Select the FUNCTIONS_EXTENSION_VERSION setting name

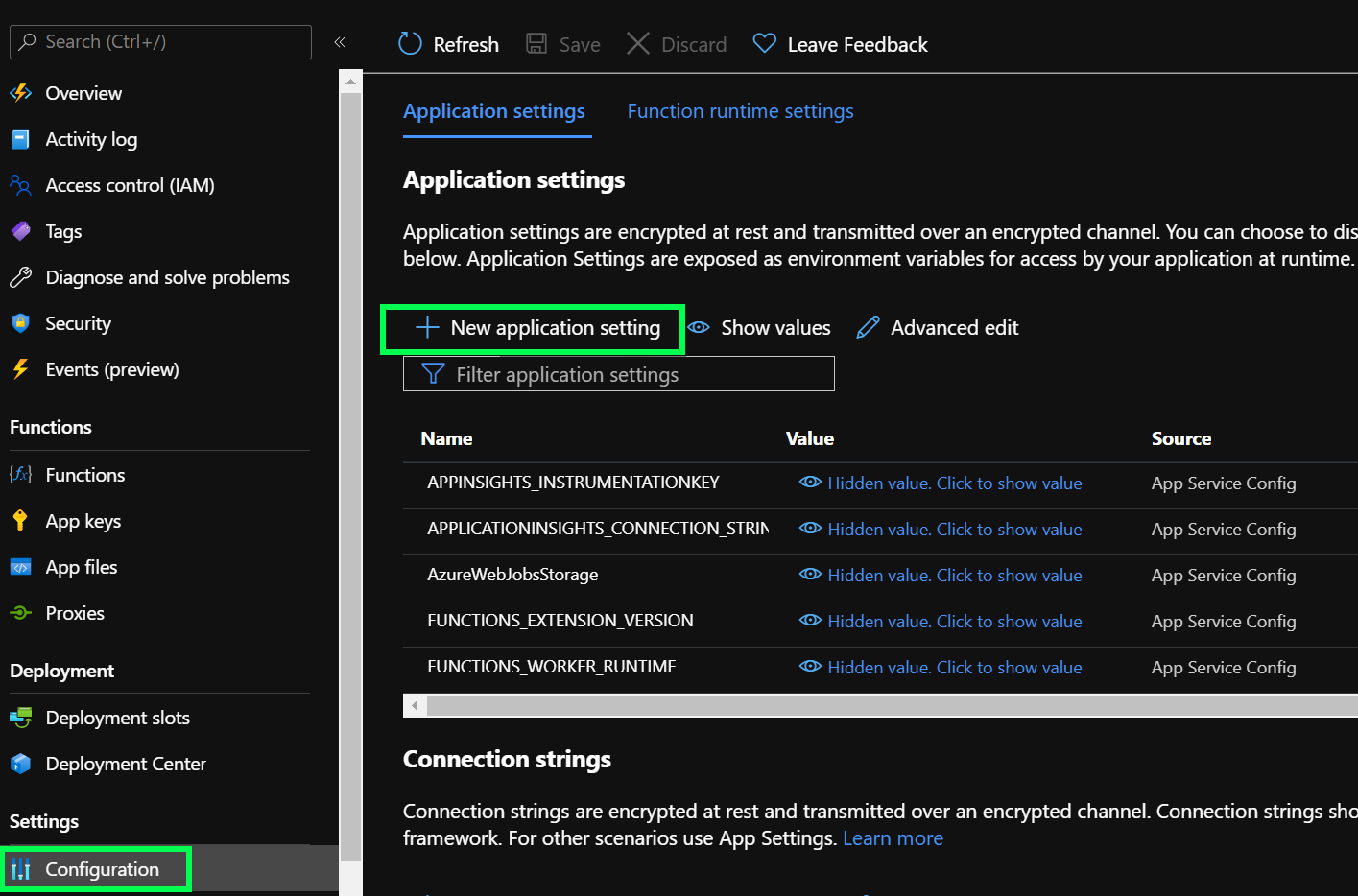coord(560,621)
